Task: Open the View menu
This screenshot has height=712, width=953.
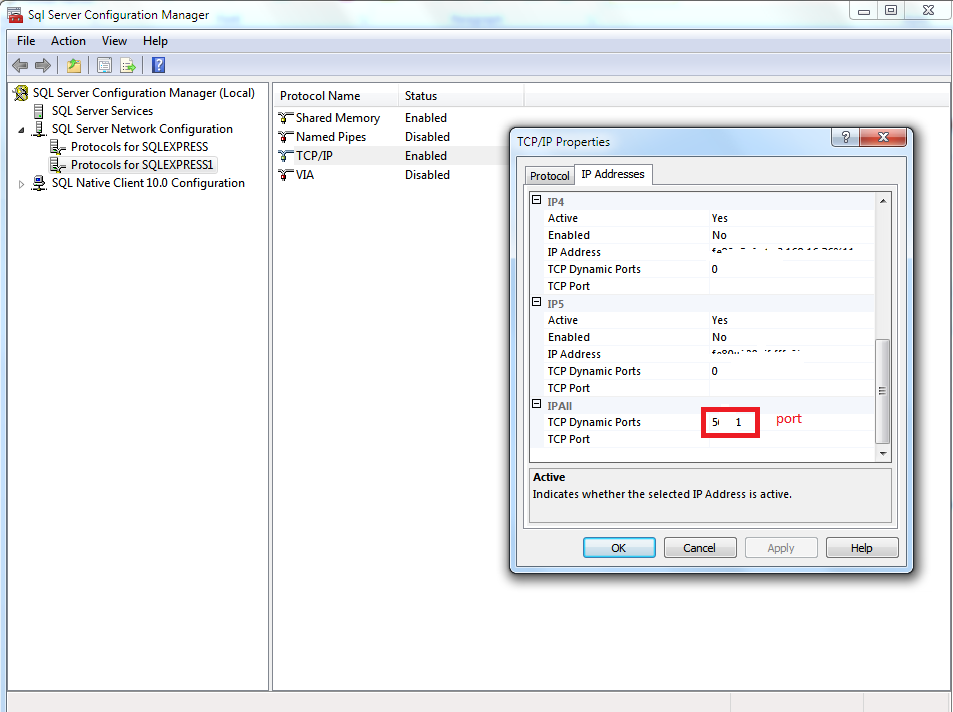Action: point(113,41)
